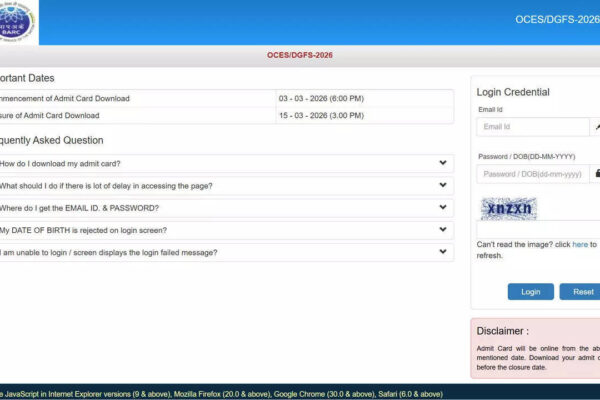This screenshot has width=600, height=400.
Task: Click the Admit Card Download date 03 - 03 - 2026
Action: (321, 98)
